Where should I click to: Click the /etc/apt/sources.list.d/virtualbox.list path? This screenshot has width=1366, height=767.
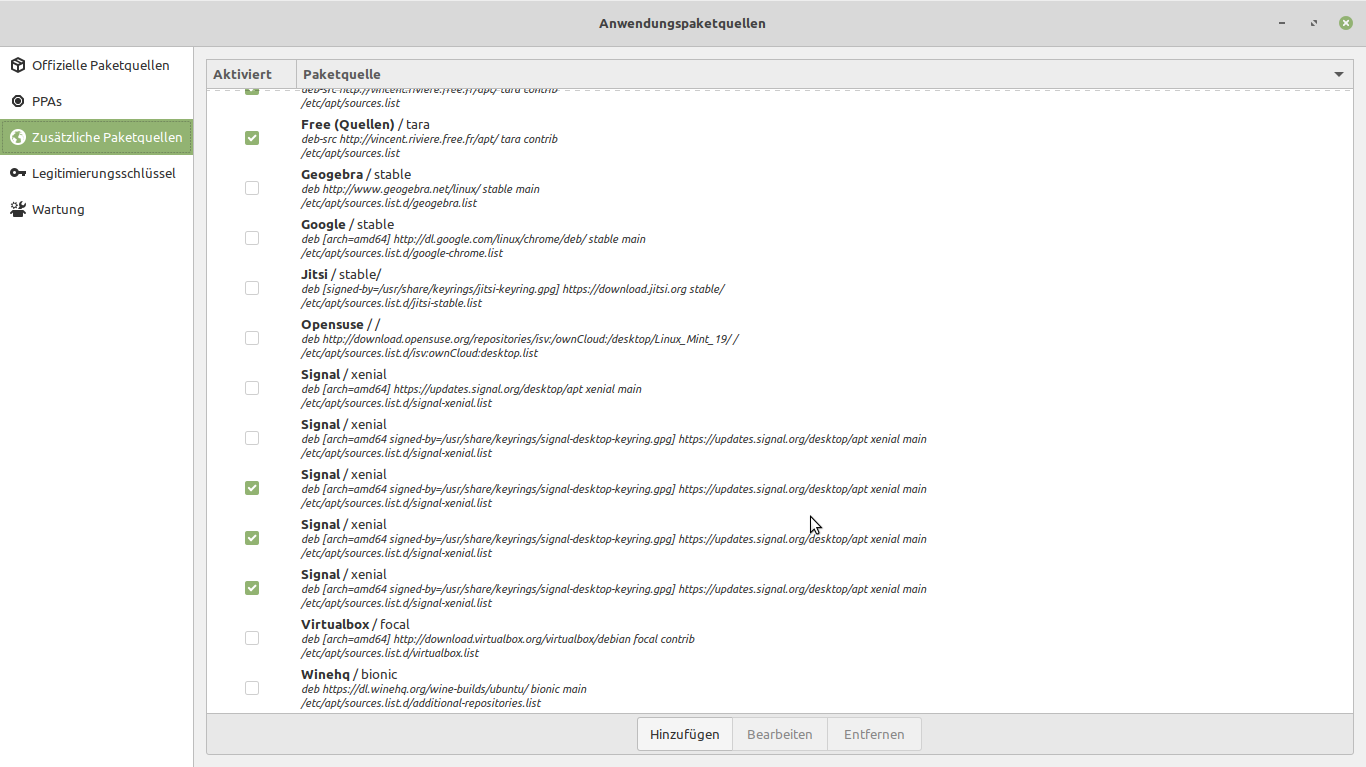click(x=390, y=653)
